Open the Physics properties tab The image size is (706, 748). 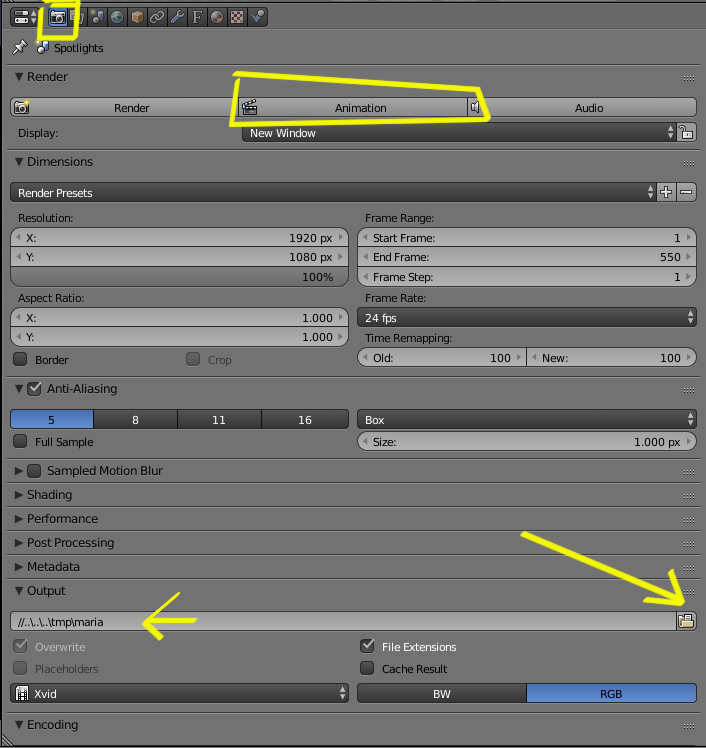pos(257,17)
